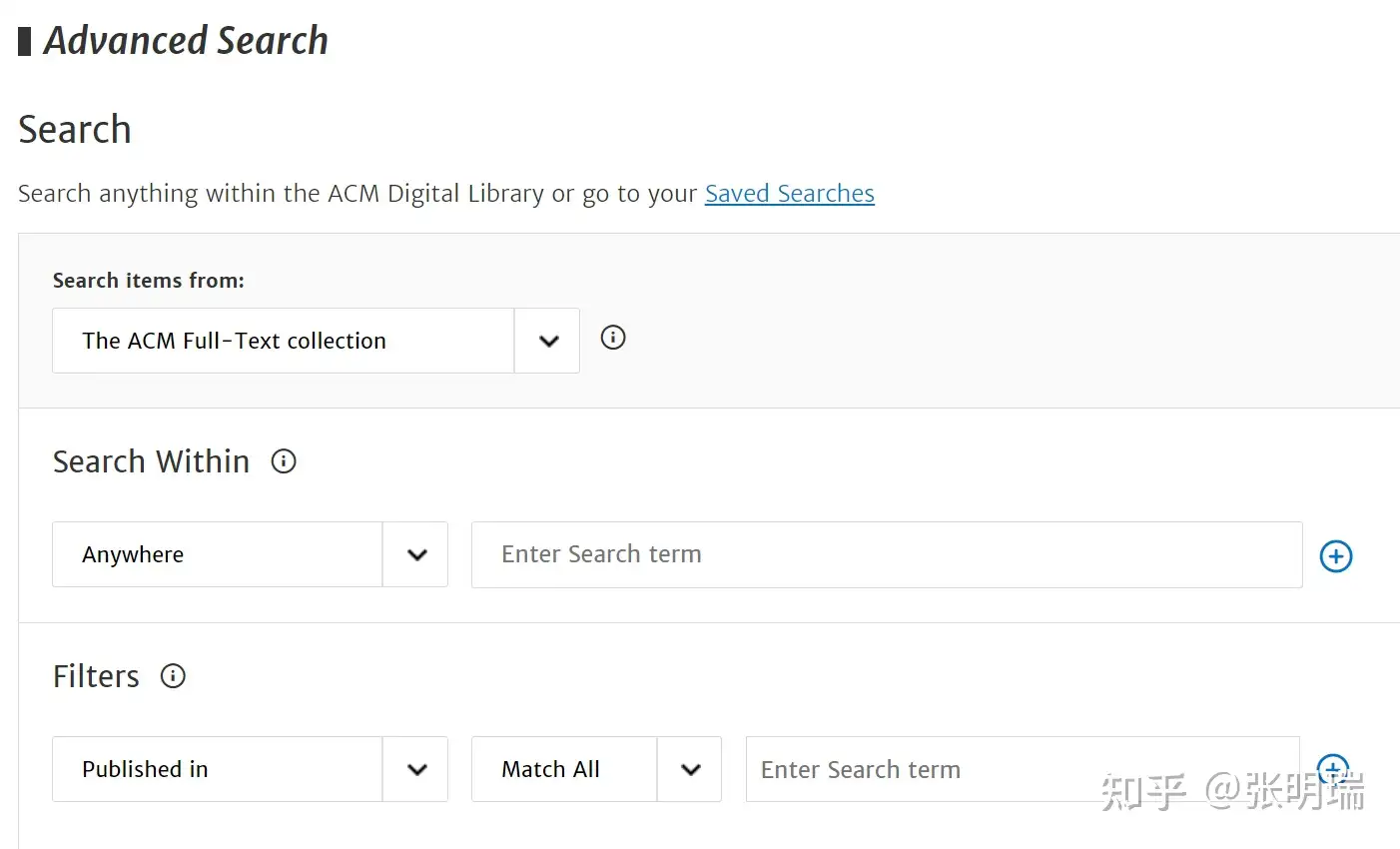1400x849 pixels.
Task: Click the 'Filters' section heading
Action: tap(96, 676)
